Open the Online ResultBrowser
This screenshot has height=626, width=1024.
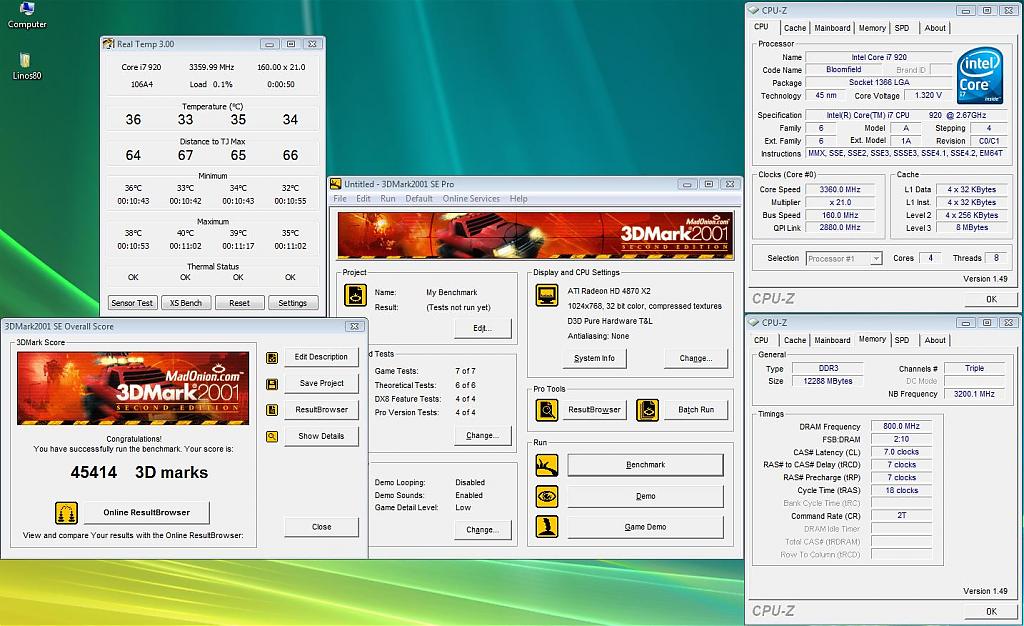click(147, 512)
